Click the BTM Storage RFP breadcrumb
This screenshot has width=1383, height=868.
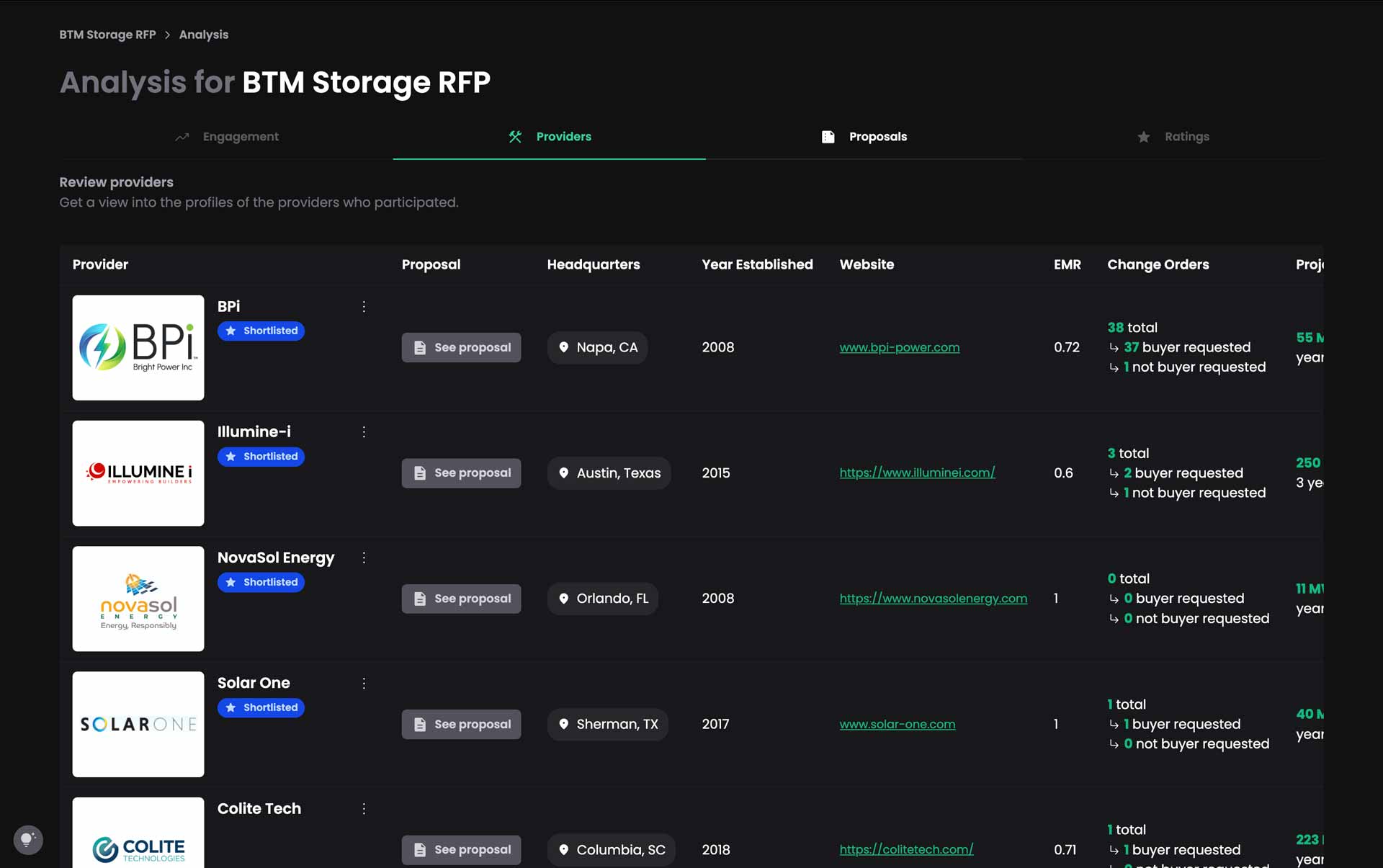107,35
